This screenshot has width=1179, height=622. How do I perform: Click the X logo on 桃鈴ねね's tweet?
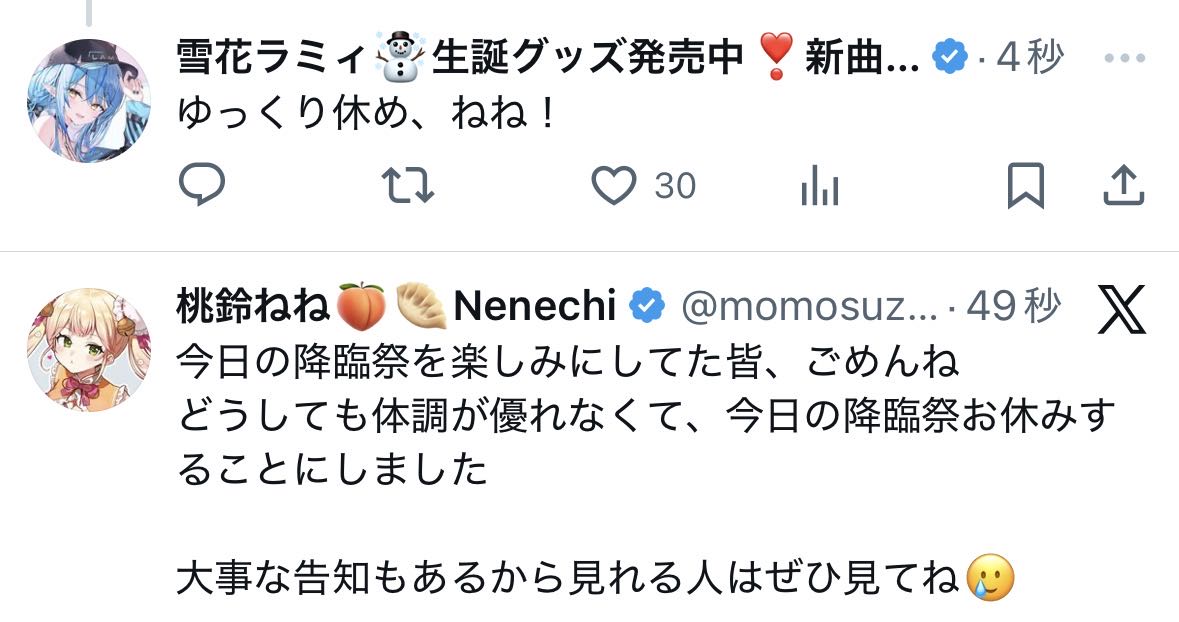pos(1122,309)
